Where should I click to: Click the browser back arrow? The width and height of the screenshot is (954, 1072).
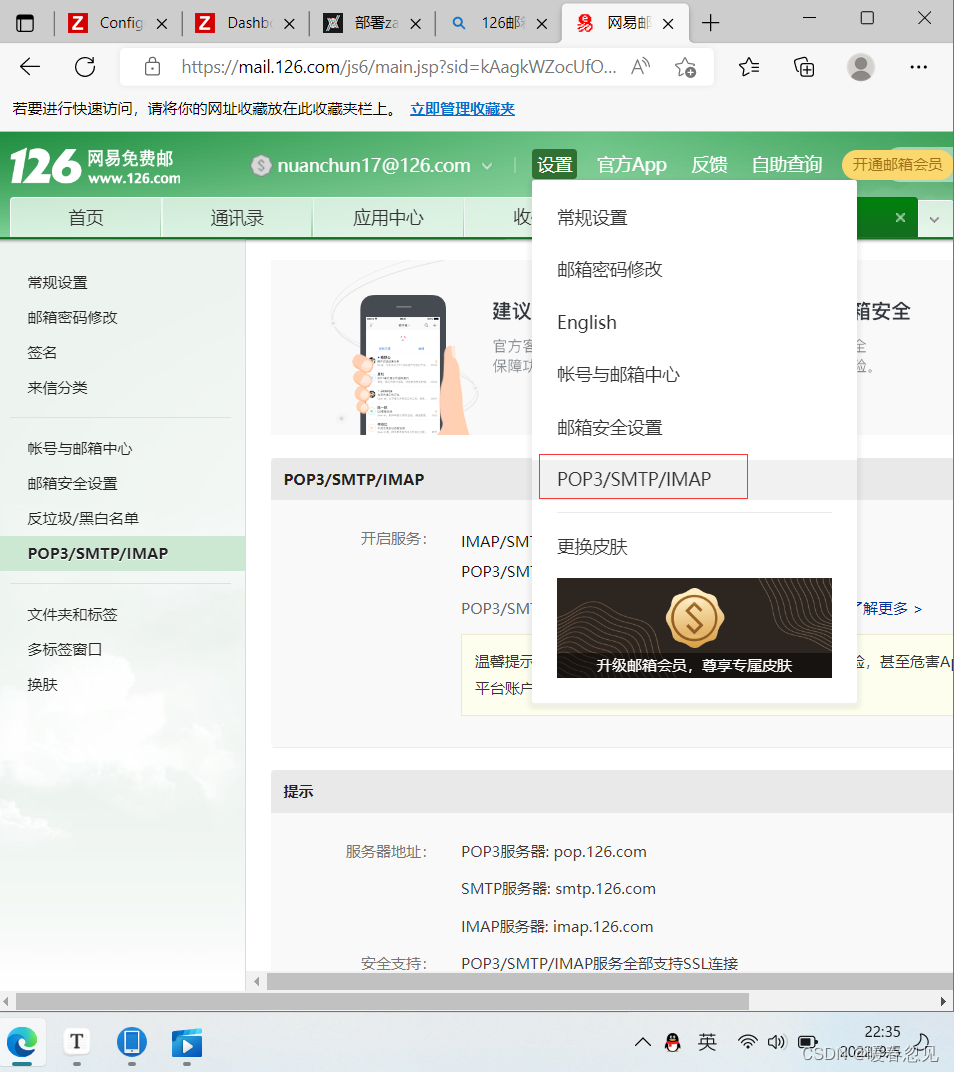click(30, 67)
